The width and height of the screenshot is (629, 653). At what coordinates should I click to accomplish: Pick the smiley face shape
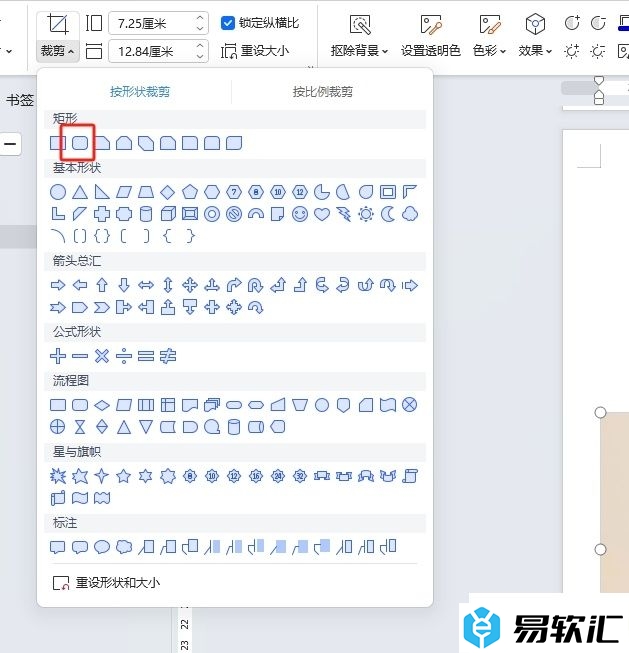[300, 214]
